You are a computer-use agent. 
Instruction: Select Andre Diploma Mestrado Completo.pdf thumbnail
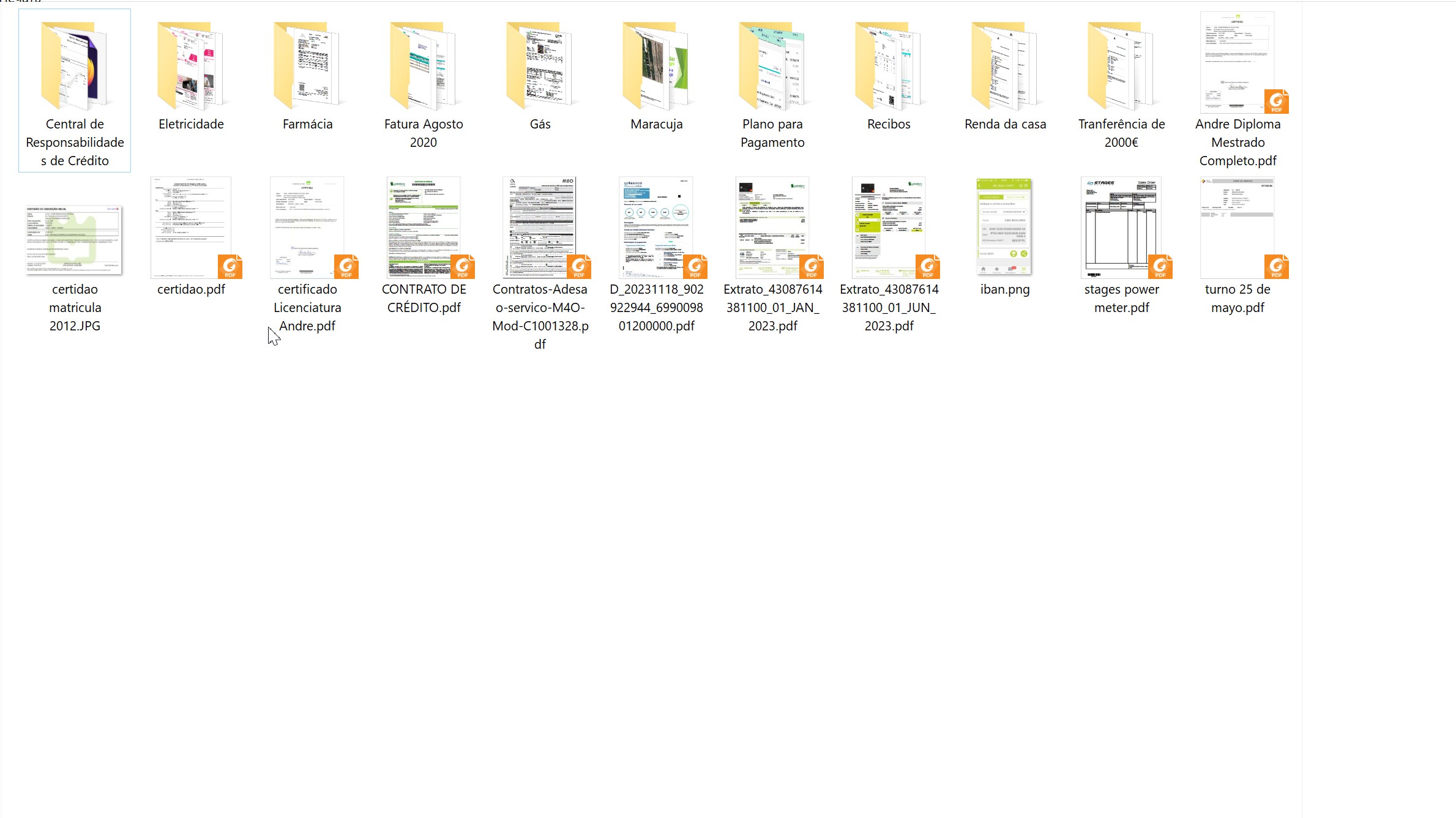pyautogui.click(x=1237, y=62)
